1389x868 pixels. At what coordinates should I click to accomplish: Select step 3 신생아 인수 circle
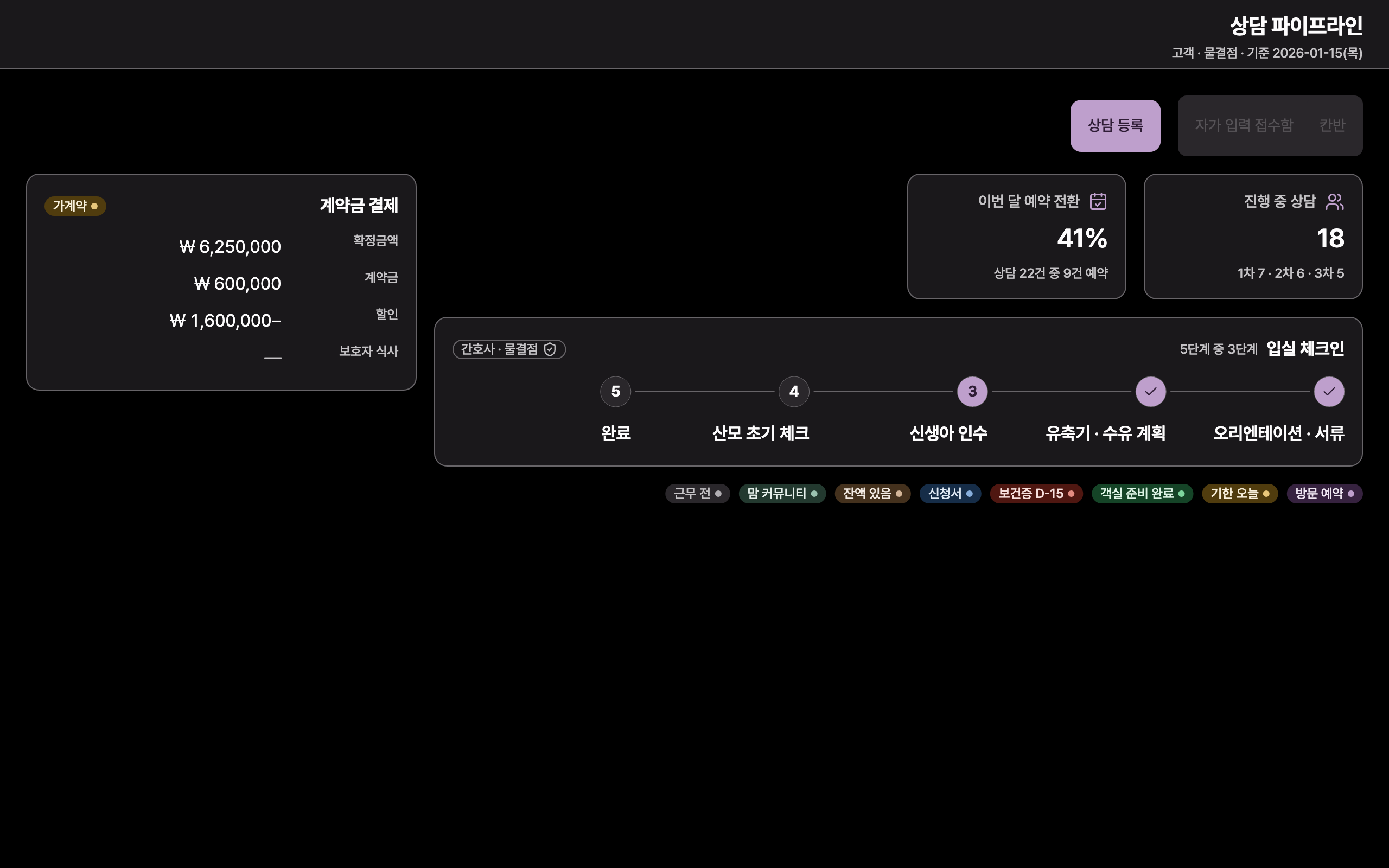972,392
